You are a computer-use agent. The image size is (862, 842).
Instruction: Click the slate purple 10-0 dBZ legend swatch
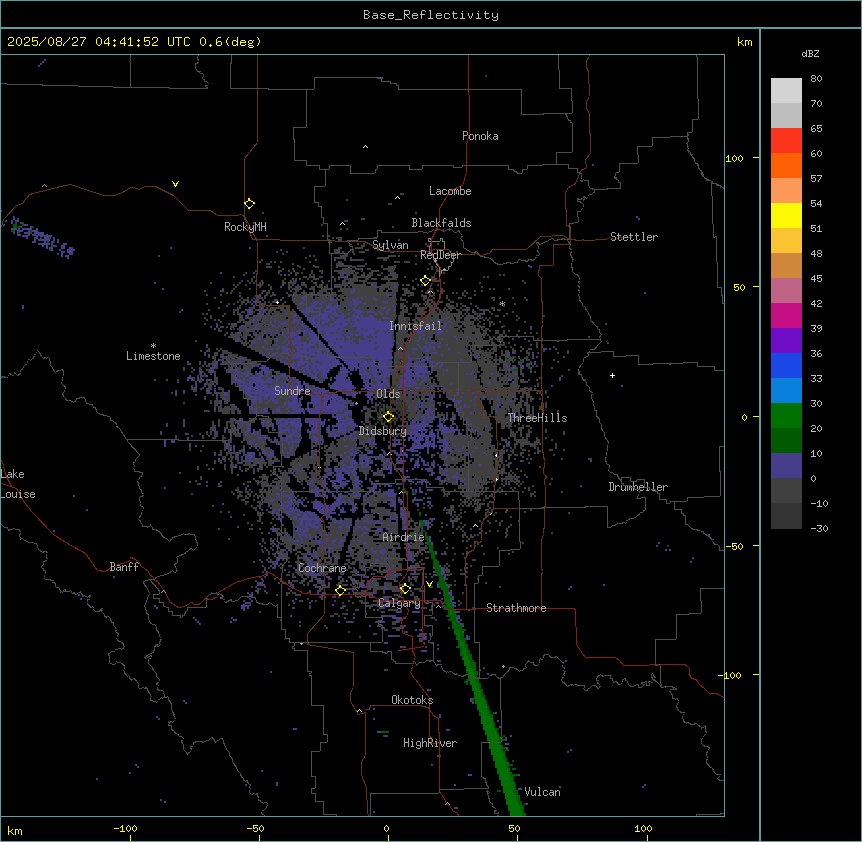(x=786, y=466)
